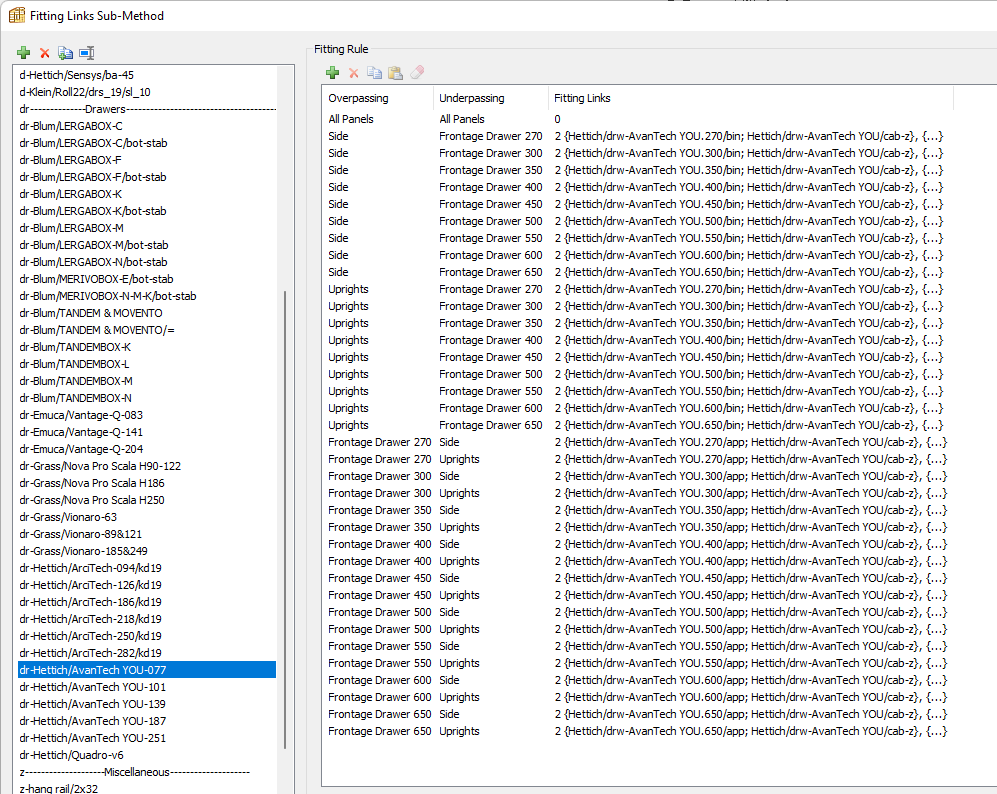The image size is (997, 794).
Task: Paste a fitting rule from clipboard
Action: tap(395, 73)
